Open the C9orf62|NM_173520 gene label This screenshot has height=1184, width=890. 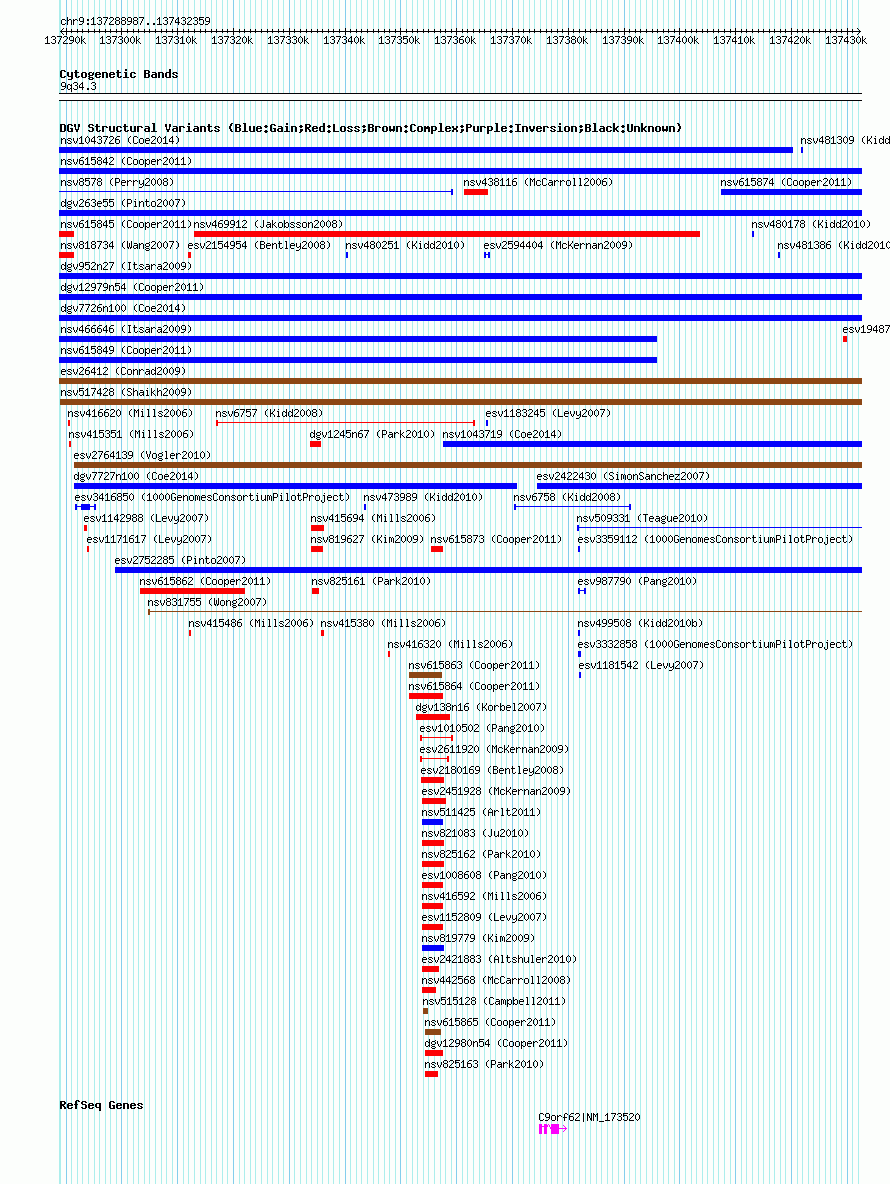pos(589,1118)
